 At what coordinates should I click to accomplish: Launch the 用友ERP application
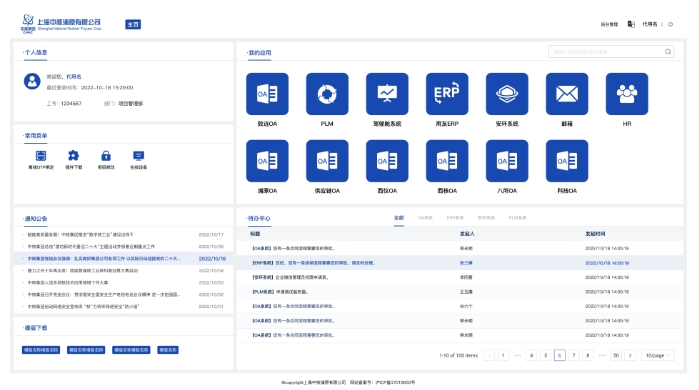447,94
